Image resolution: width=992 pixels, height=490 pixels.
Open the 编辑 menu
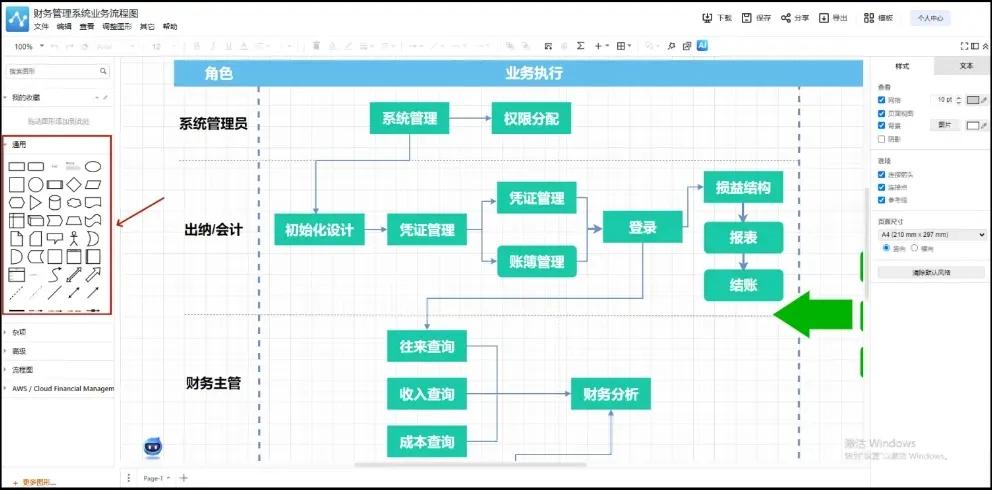point(64,27)
